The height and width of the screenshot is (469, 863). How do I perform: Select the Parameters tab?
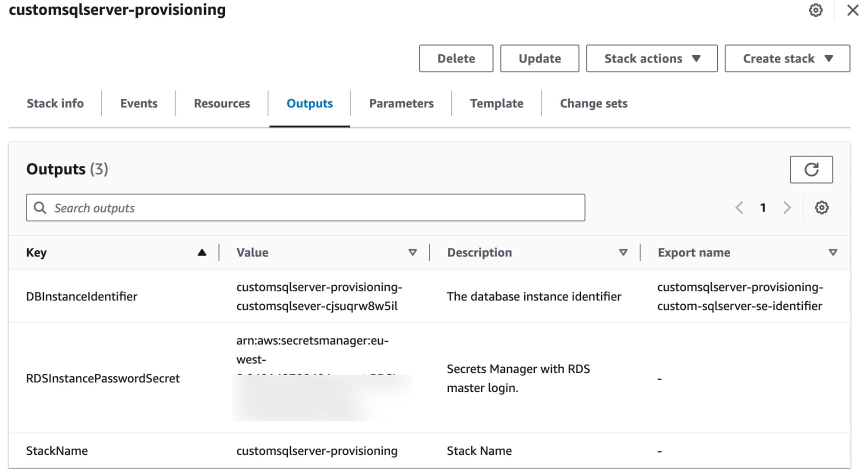click(x=401, y=103)
